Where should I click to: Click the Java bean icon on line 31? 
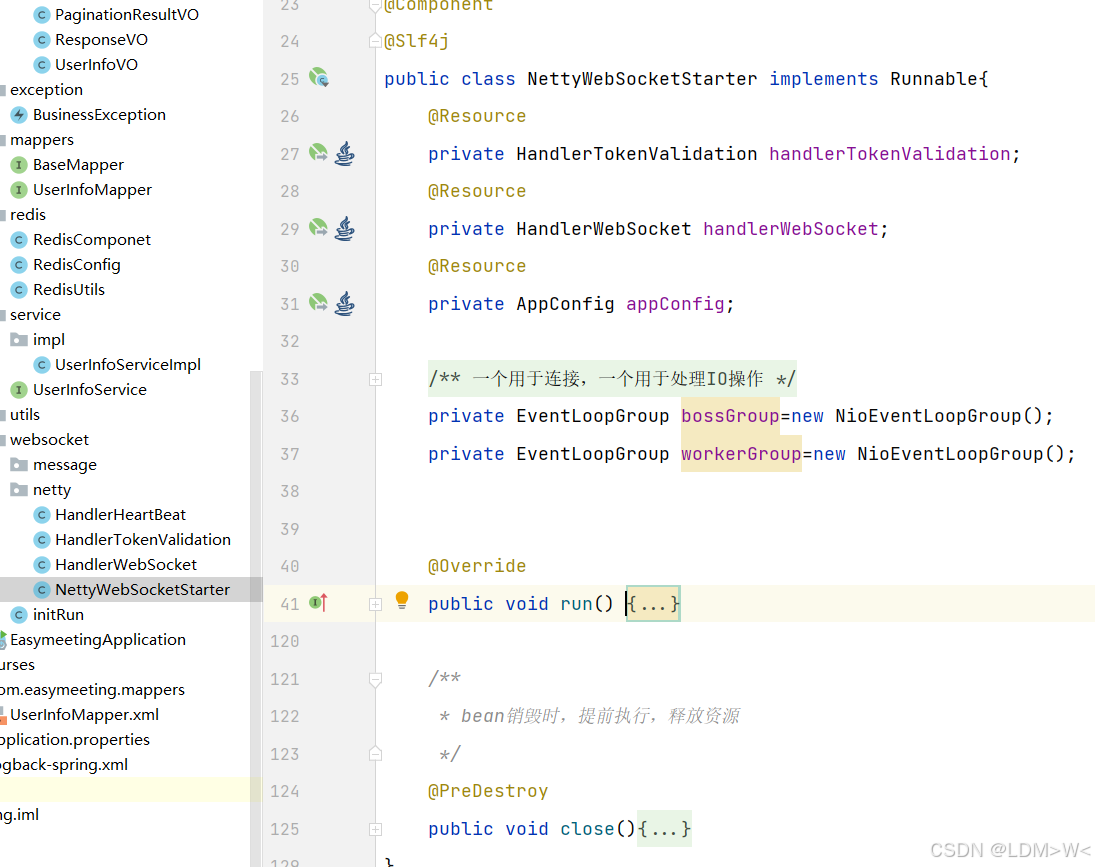[344, 304]
